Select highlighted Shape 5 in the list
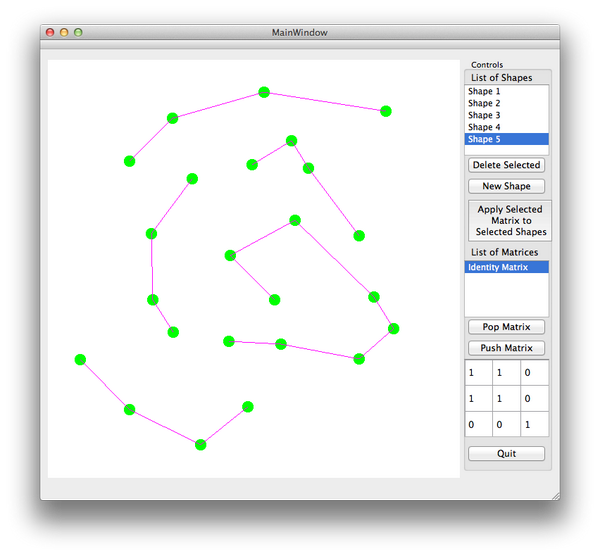600x556 pixels. pos(506,139)
